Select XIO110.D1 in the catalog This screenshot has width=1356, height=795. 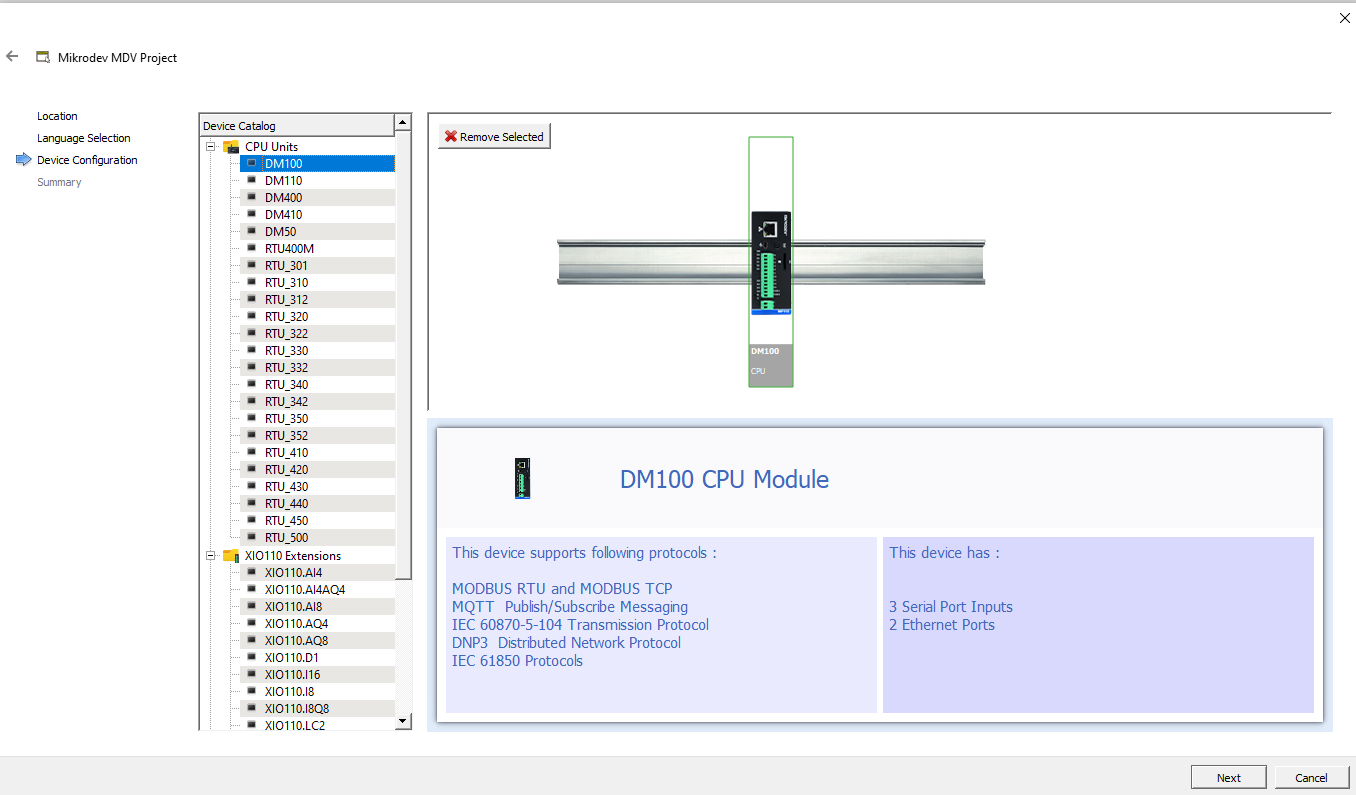[317, 657]
